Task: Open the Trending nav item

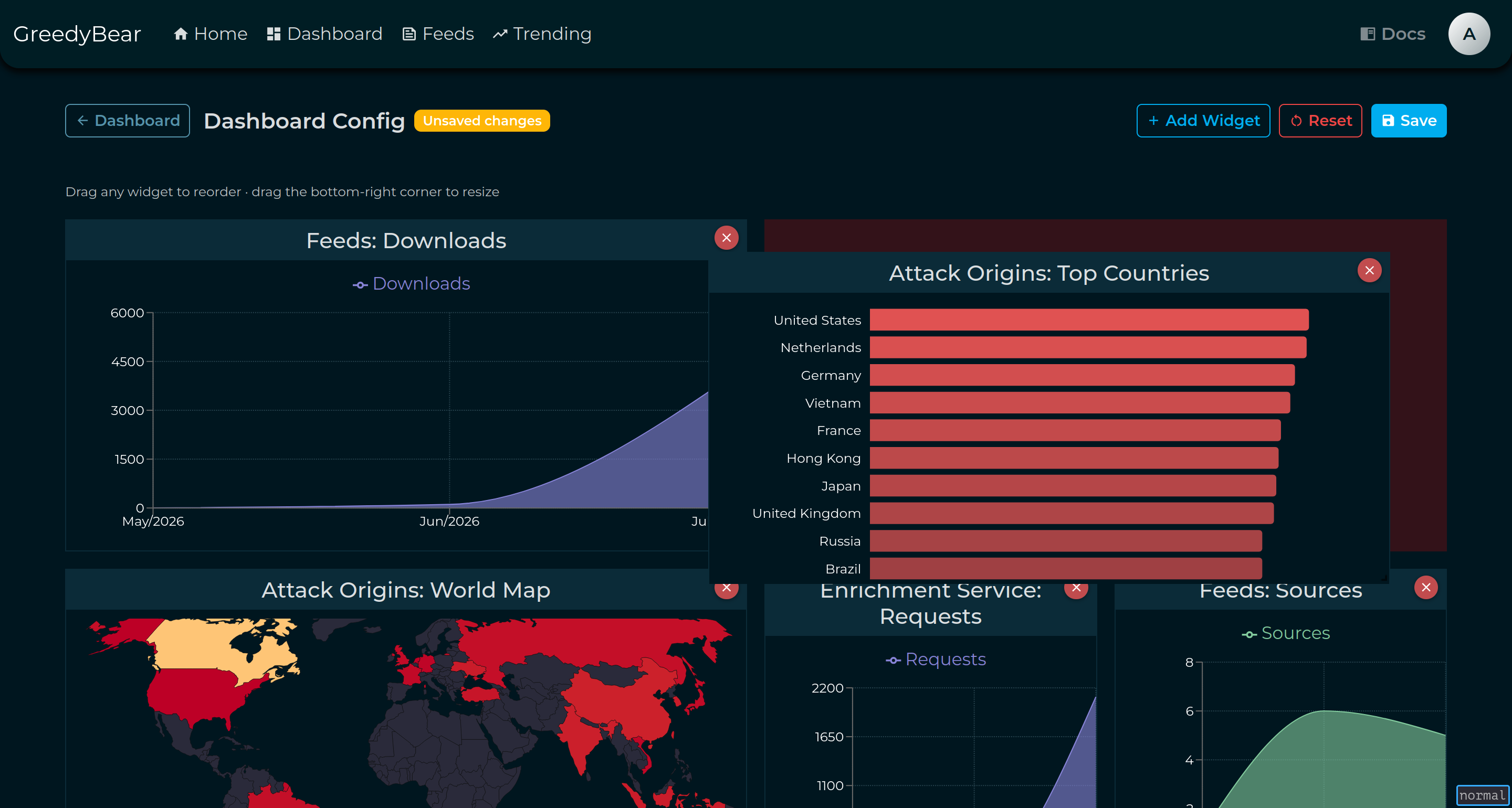Action: 542,34
